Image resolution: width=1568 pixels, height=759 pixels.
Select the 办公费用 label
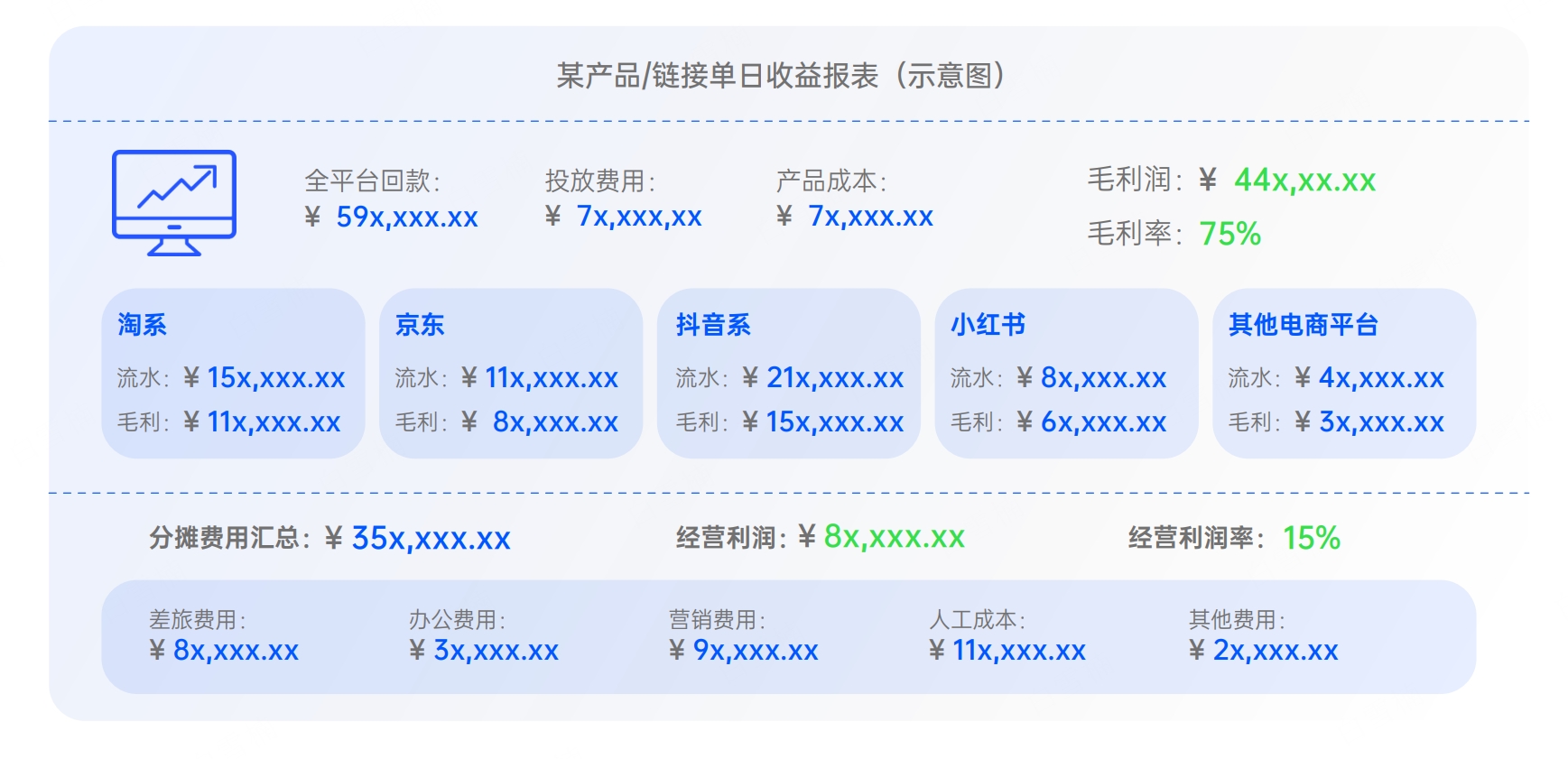[457, 620]
